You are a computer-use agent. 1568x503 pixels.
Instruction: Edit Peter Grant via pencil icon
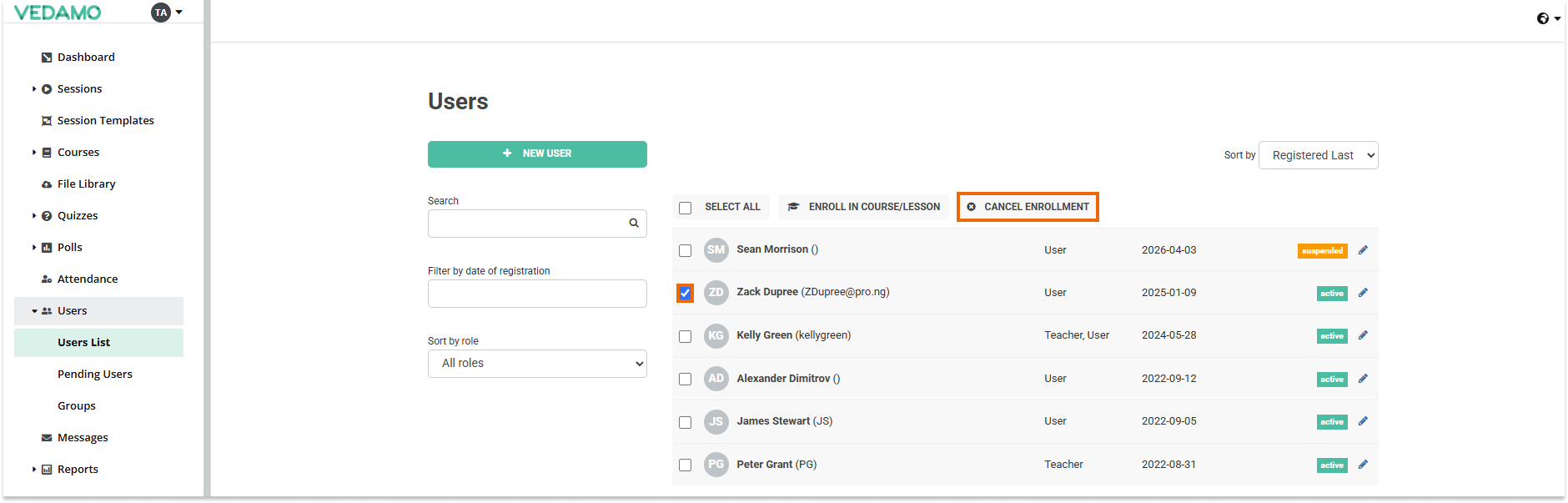click(x=1363, y=465)
